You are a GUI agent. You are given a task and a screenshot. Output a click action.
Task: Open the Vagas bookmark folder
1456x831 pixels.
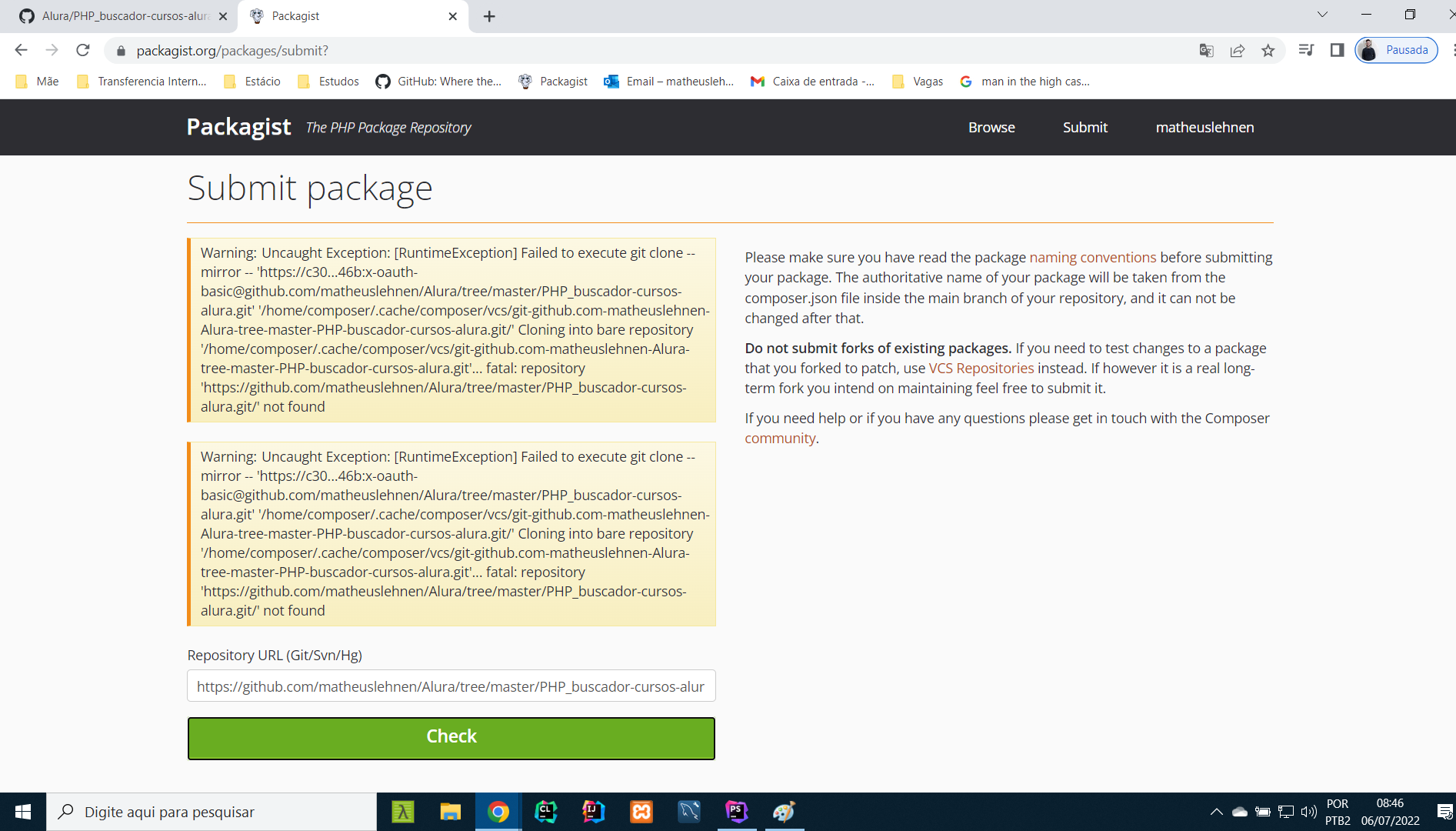(x=917, y=82)
